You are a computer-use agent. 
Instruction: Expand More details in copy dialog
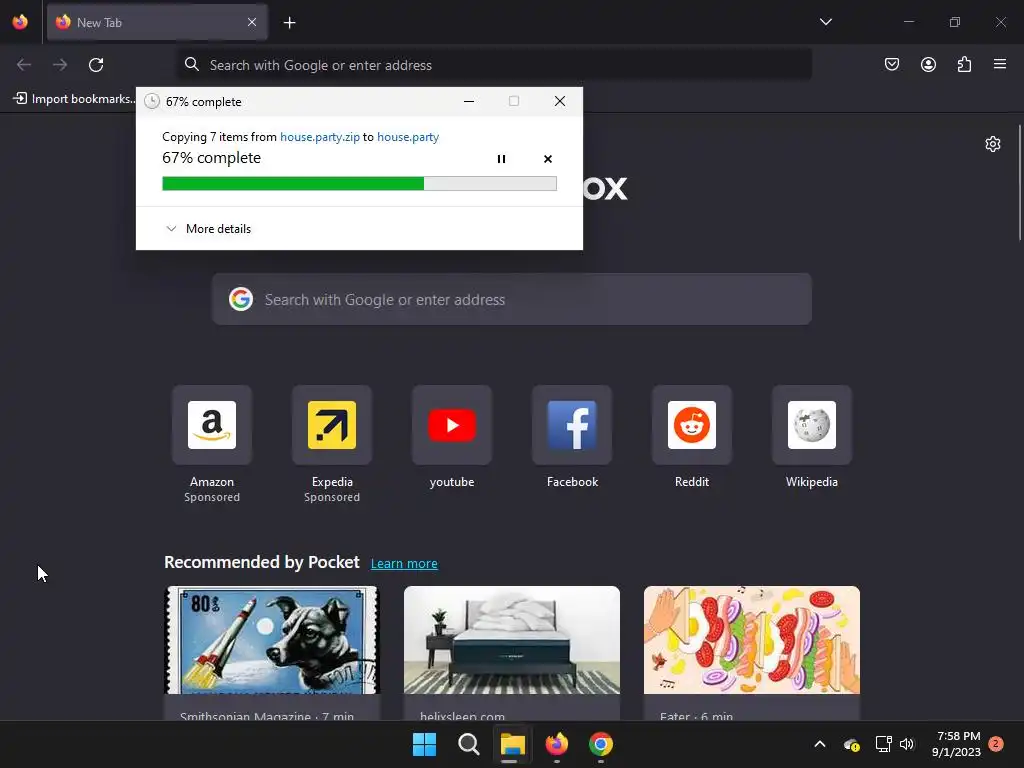(208, 229)
